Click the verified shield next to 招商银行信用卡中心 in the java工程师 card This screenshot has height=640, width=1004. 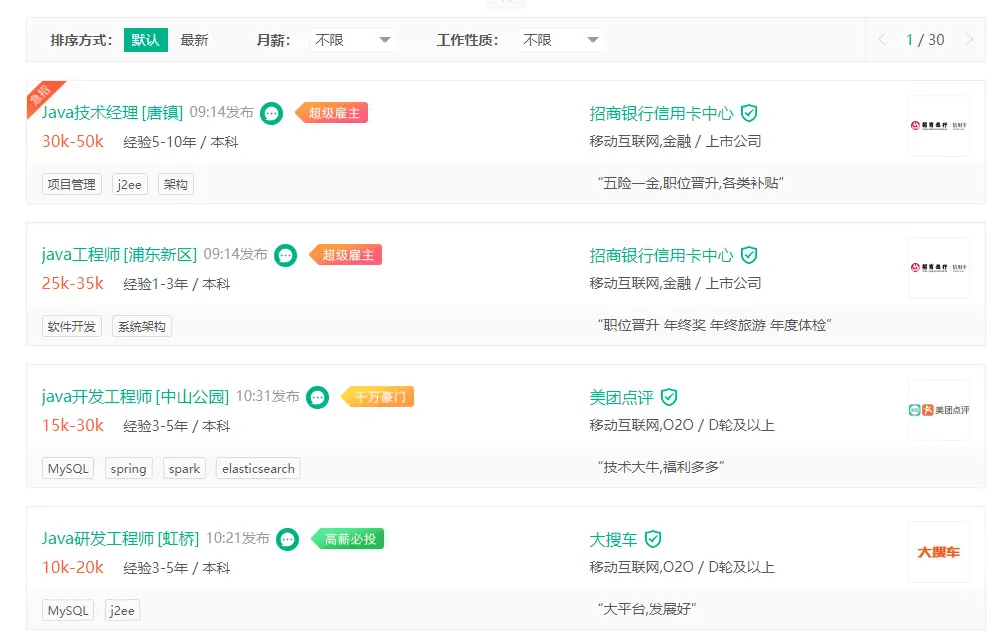[749, 255]
